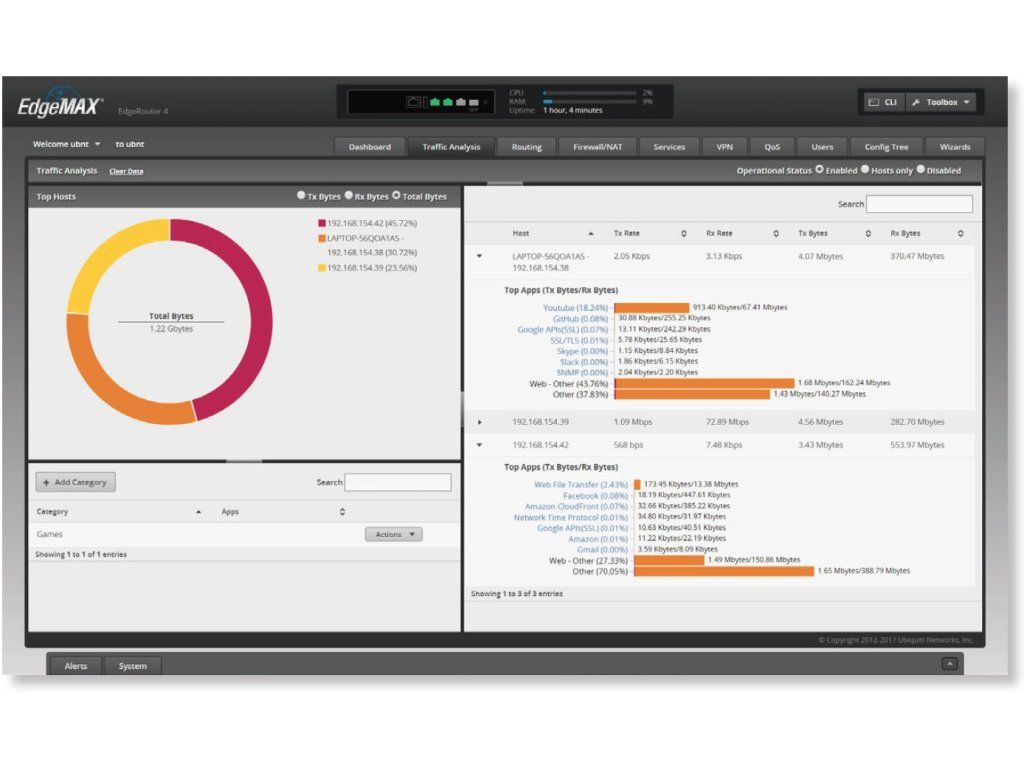The width and height of the screenshot is (1024, 768).
Task: Collapse the LAPTOP-56QOA1AS host row
Action: [479, 257]
